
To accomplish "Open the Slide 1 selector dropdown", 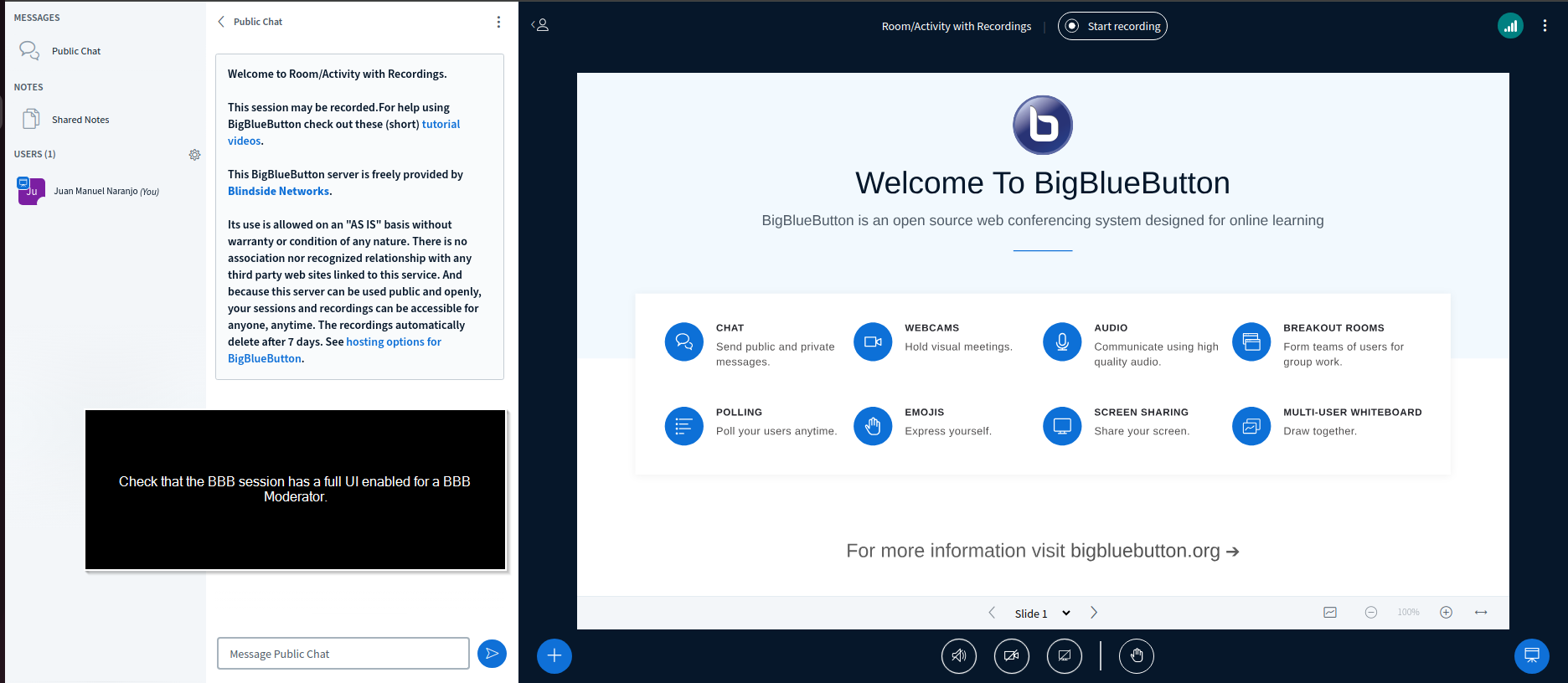I will (x=1043, y=614).
